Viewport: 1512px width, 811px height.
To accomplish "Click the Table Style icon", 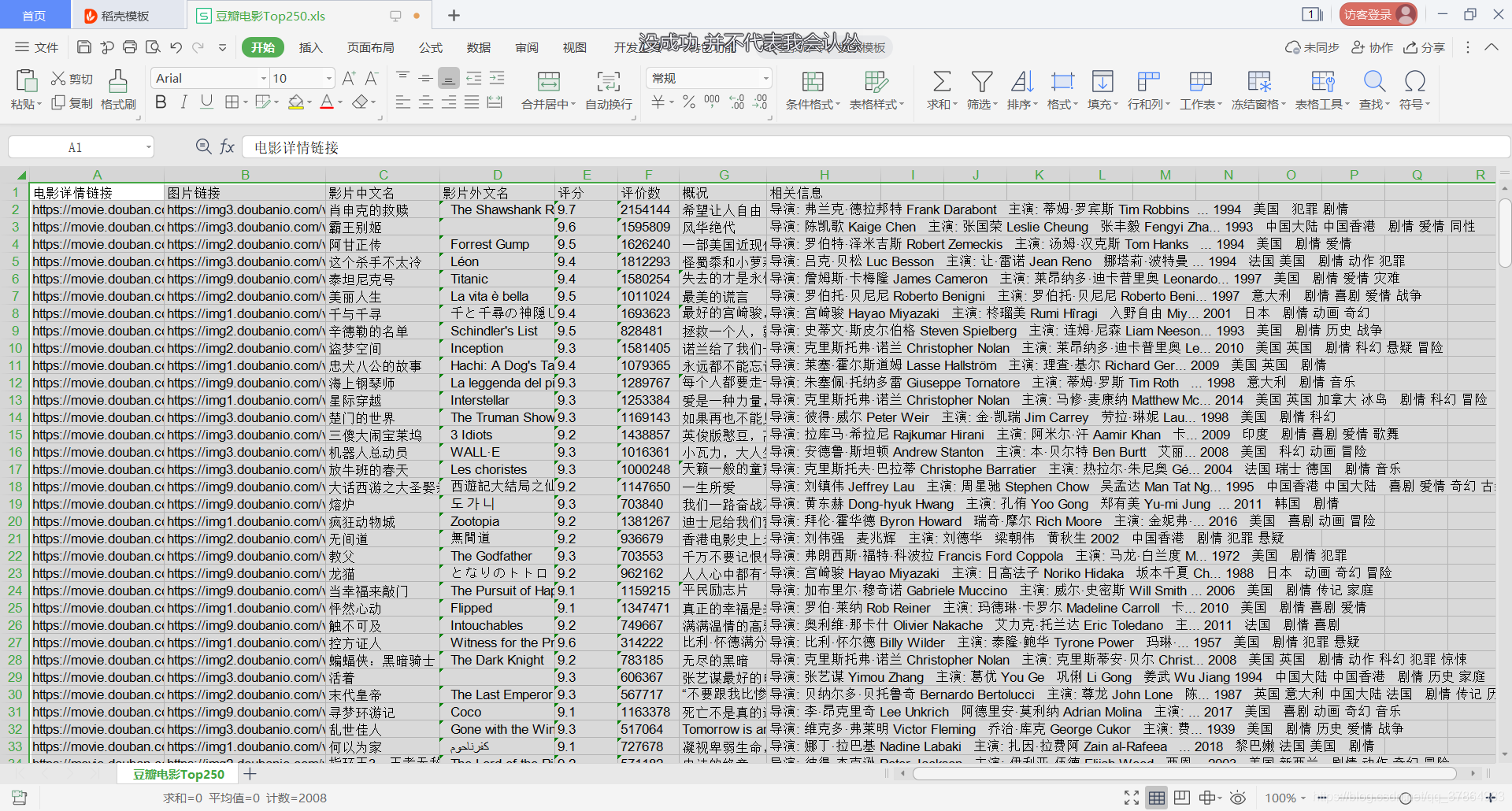I will pyautogui.click(x=876, y=81).
